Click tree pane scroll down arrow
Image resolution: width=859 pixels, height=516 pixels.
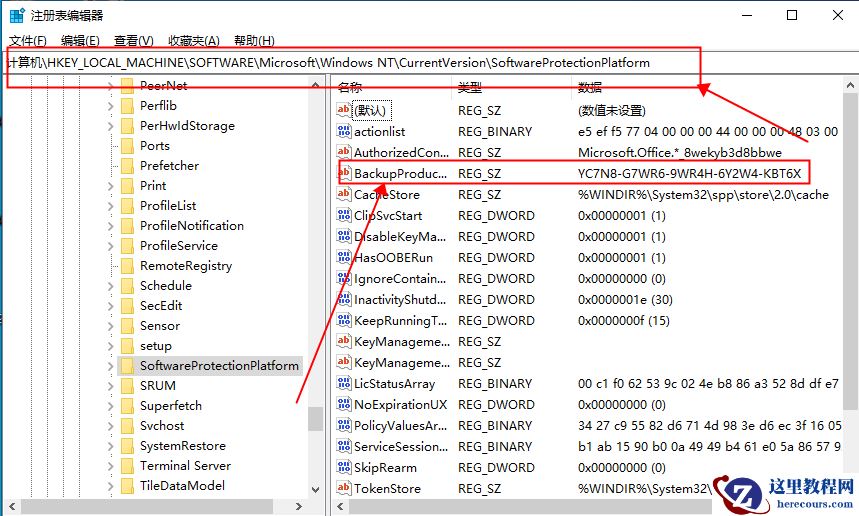pyautogui.click(x=316, y=490)
